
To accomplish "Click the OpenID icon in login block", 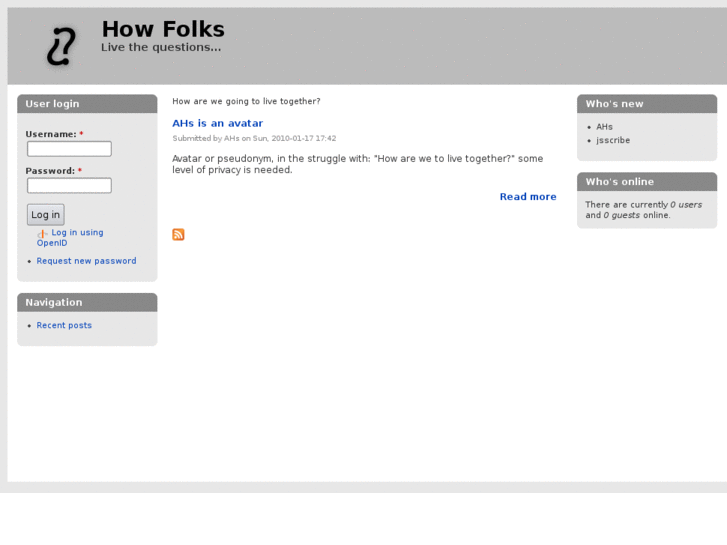I will tap(42, 234).
